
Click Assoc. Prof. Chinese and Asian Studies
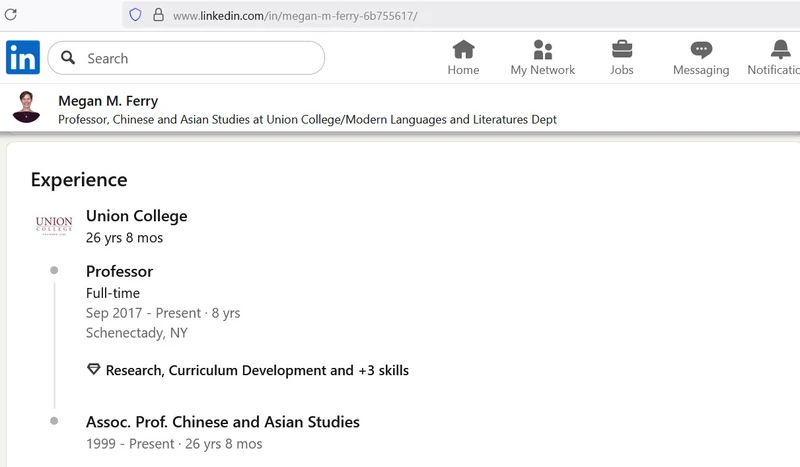(x=223, y=422)
